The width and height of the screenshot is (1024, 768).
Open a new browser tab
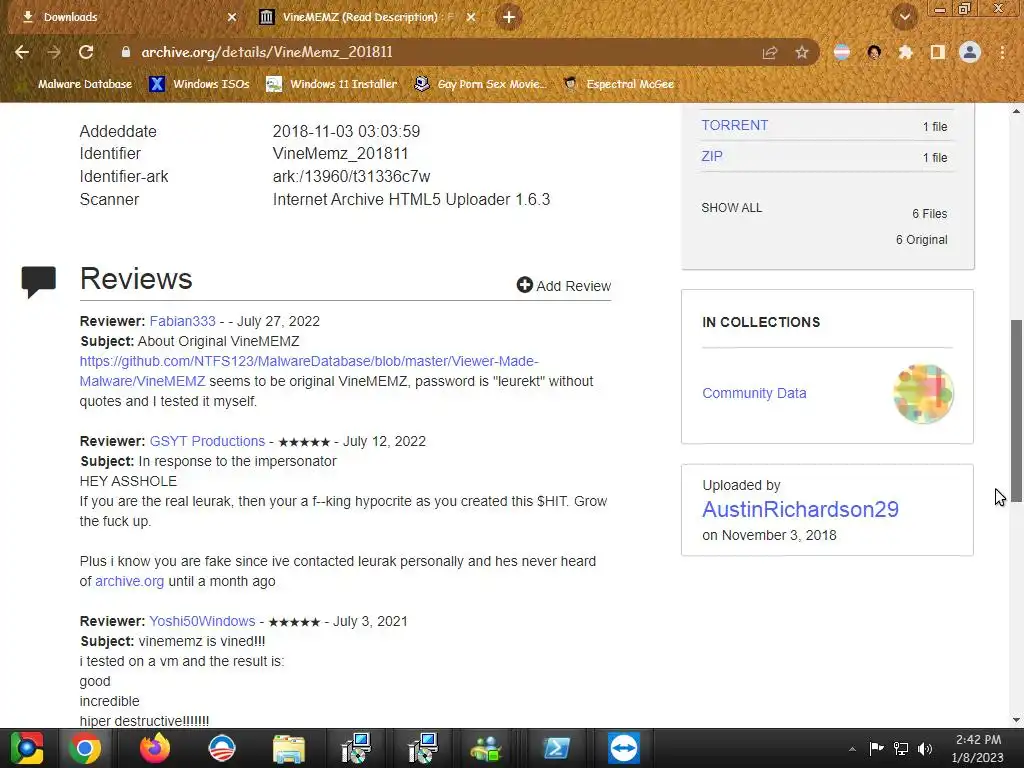pyautogui.click(x=509, y=17)
